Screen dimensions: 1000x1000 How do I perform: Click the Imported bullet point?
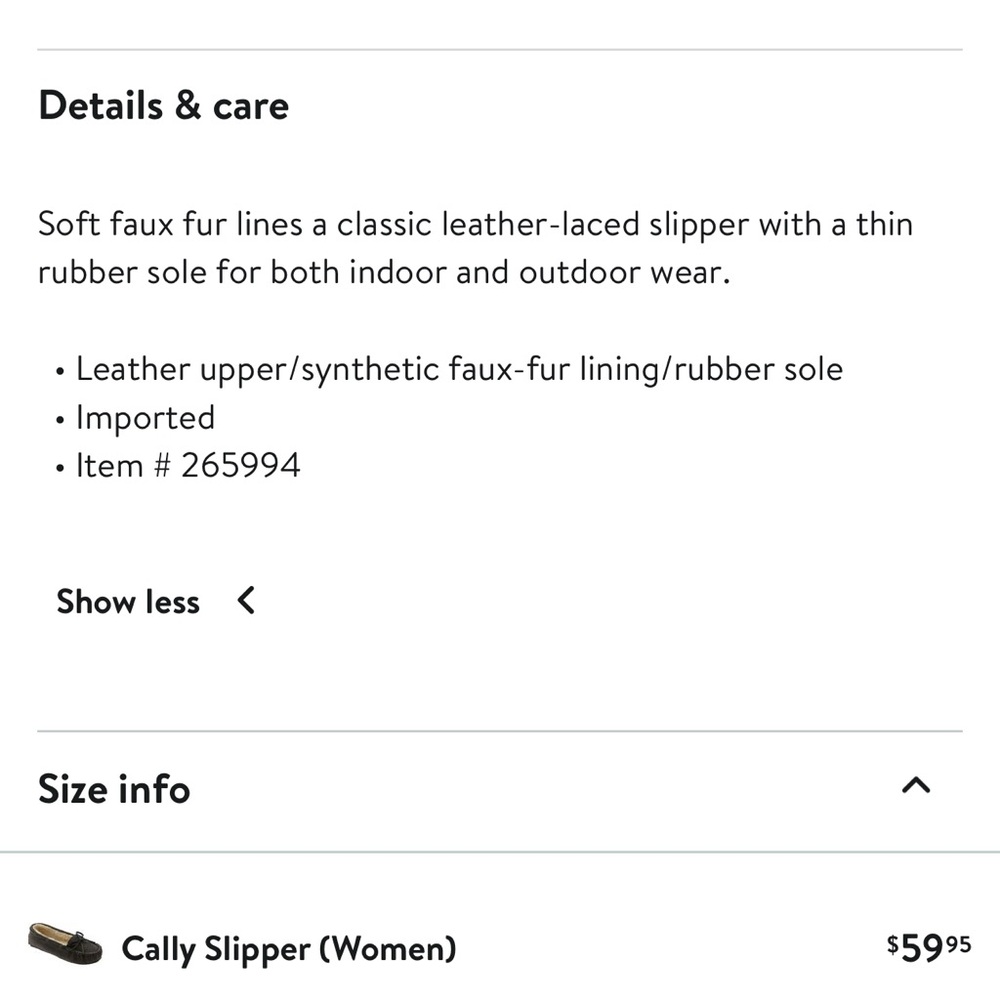[x=145, y=417]
